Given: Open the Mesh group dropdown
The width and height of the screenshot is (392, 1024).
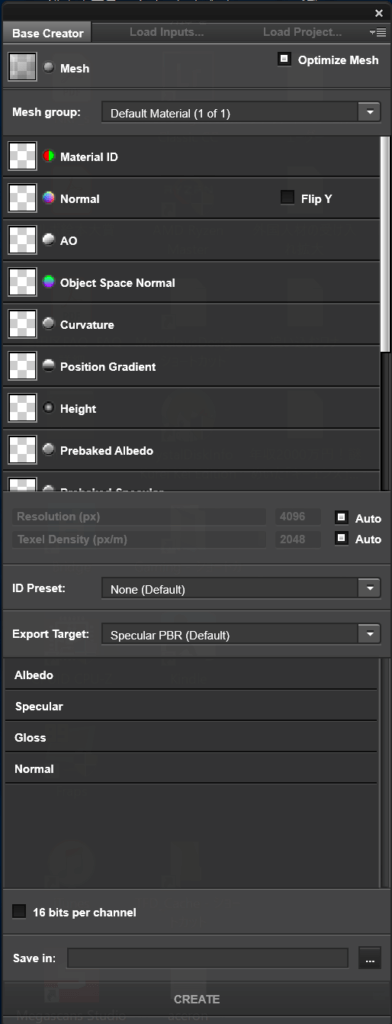Looking at the screenshot, I should click(241, 112).
